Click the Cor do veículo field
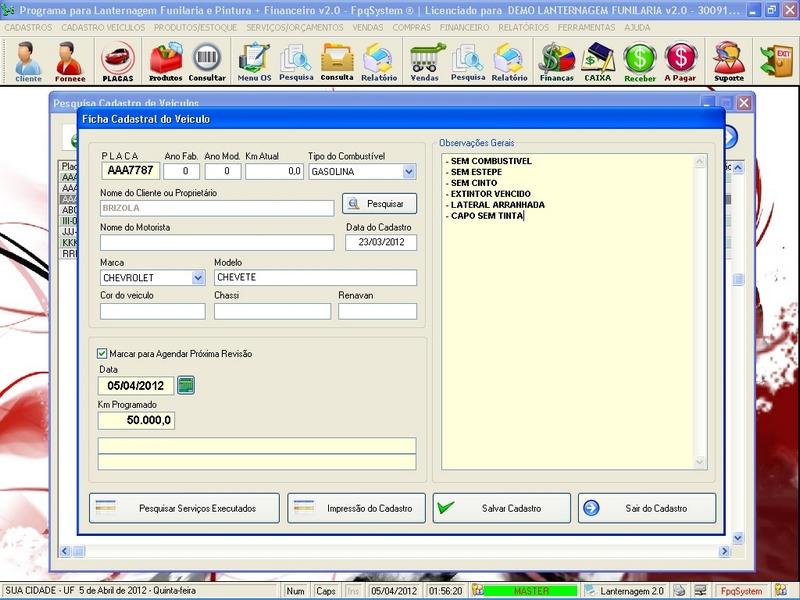Screen dimensions: 800x600 click(x=152, y=311)
